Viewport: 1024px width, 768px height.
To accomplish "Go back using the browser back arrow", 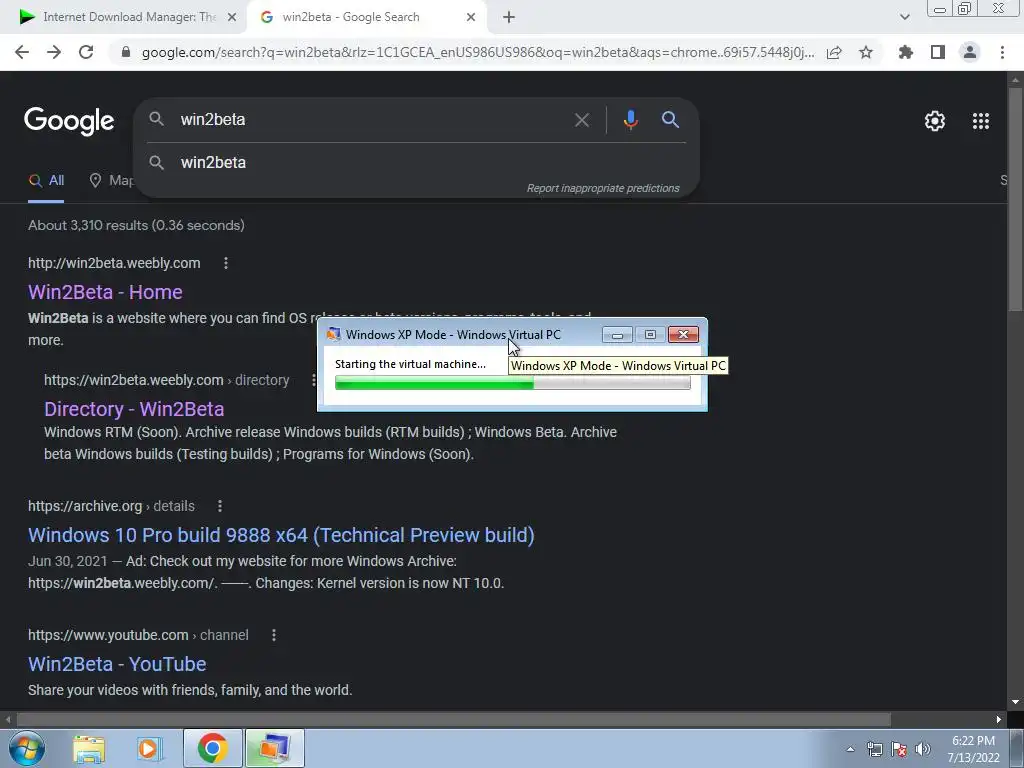I will click(22, 52).
